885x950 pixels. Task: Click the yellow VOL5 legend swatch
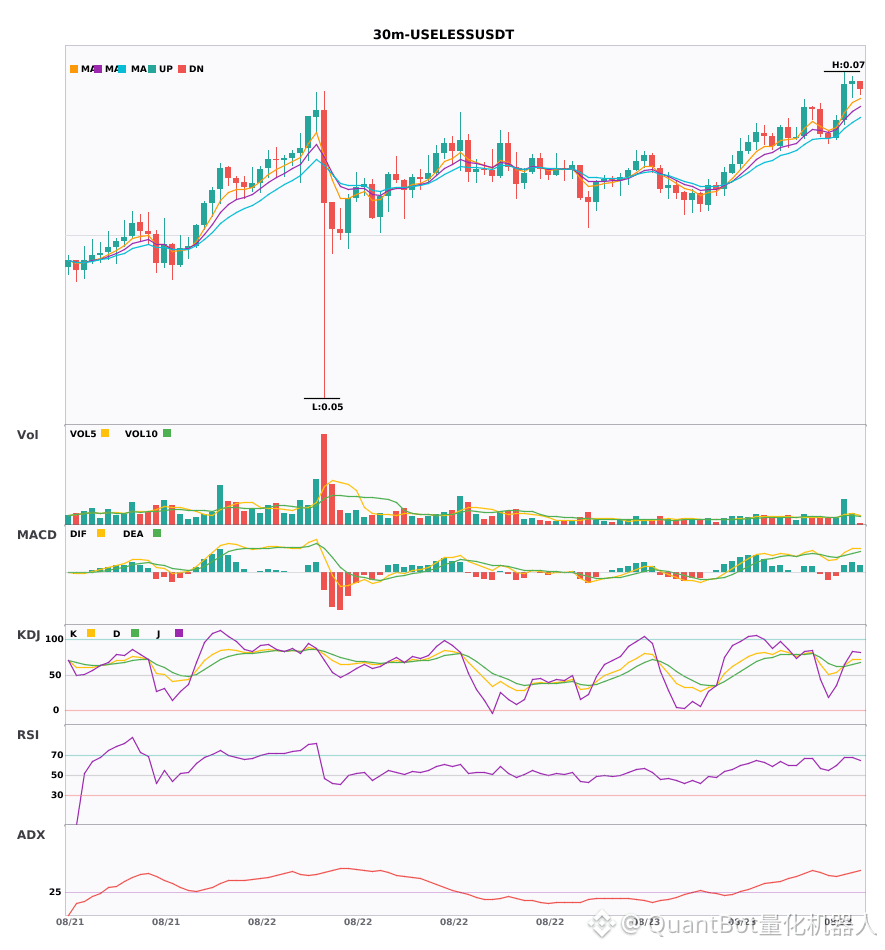[105, 433]
